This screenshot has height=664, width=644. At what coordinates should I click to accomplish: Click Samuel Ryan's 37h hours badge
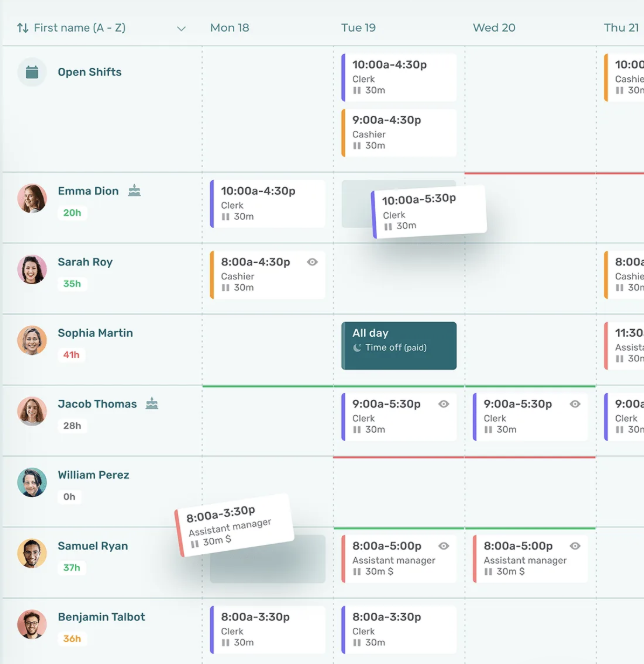[72, 567]
